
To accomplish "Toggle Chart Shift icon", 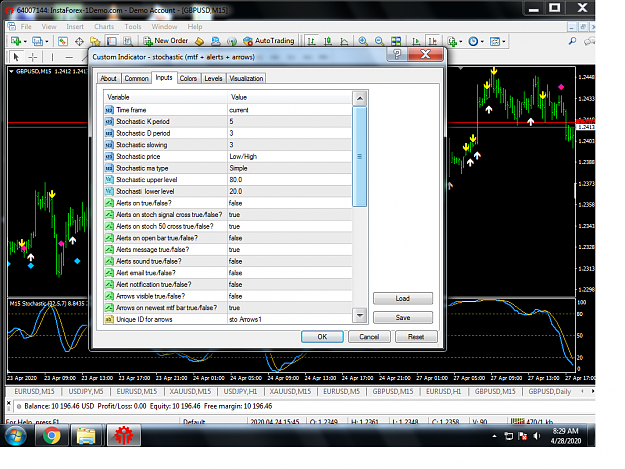I will (432, 41).
